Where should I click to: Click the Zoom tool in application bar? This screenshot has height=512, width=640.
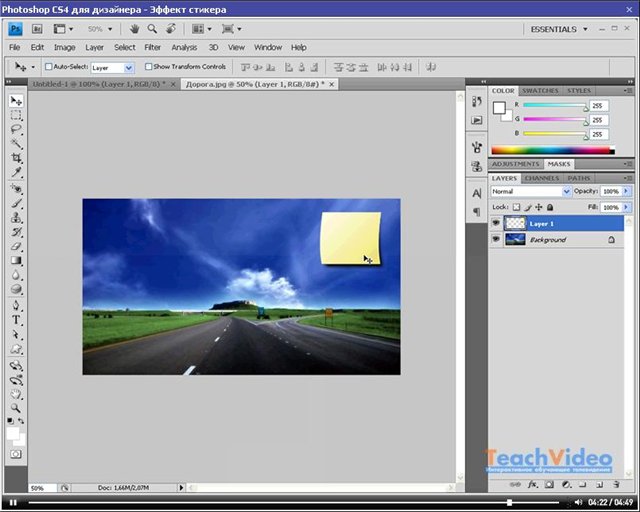tap(152, 29)
